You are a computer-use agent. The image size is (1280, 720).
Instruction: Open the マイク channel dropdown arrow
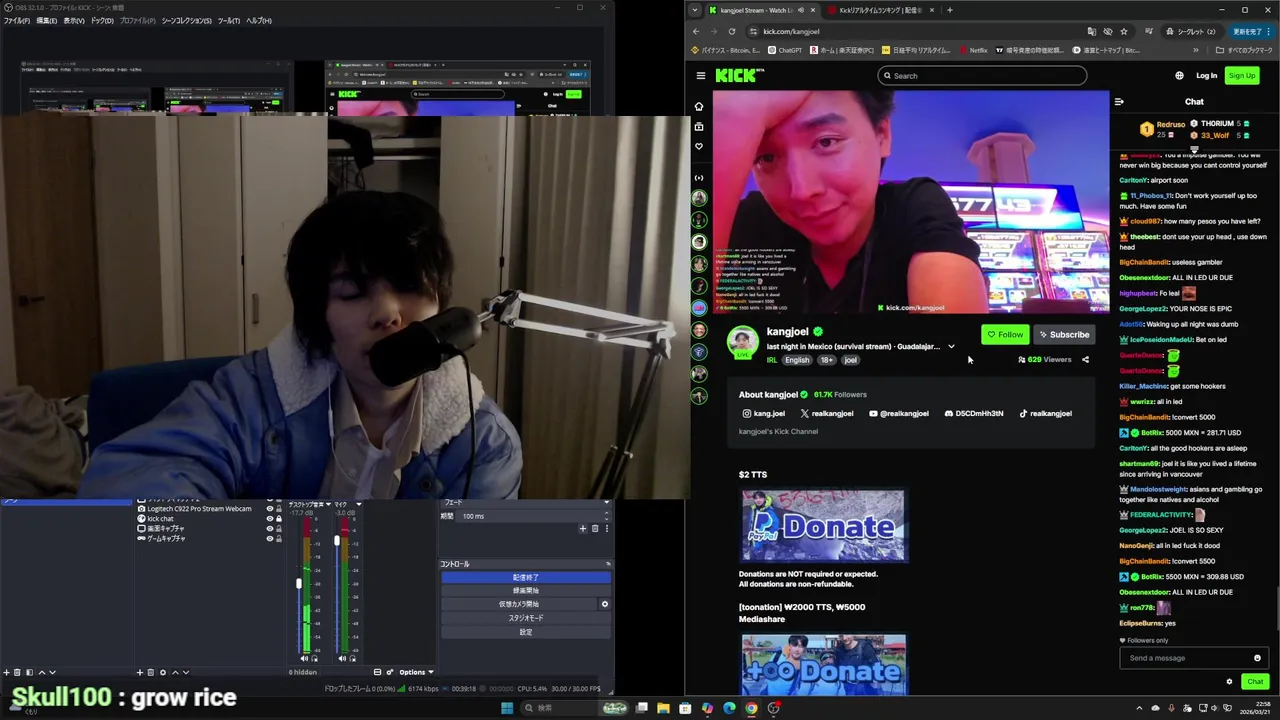tap(359, 504)
